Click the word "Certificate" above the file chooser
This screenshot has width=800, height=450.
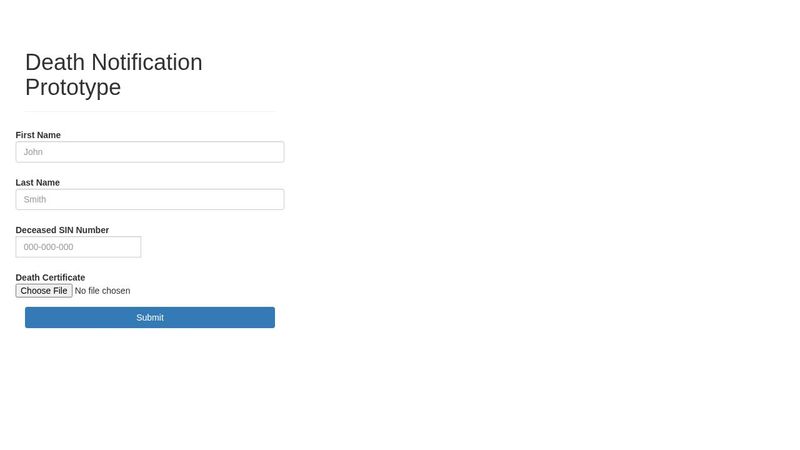64,278
